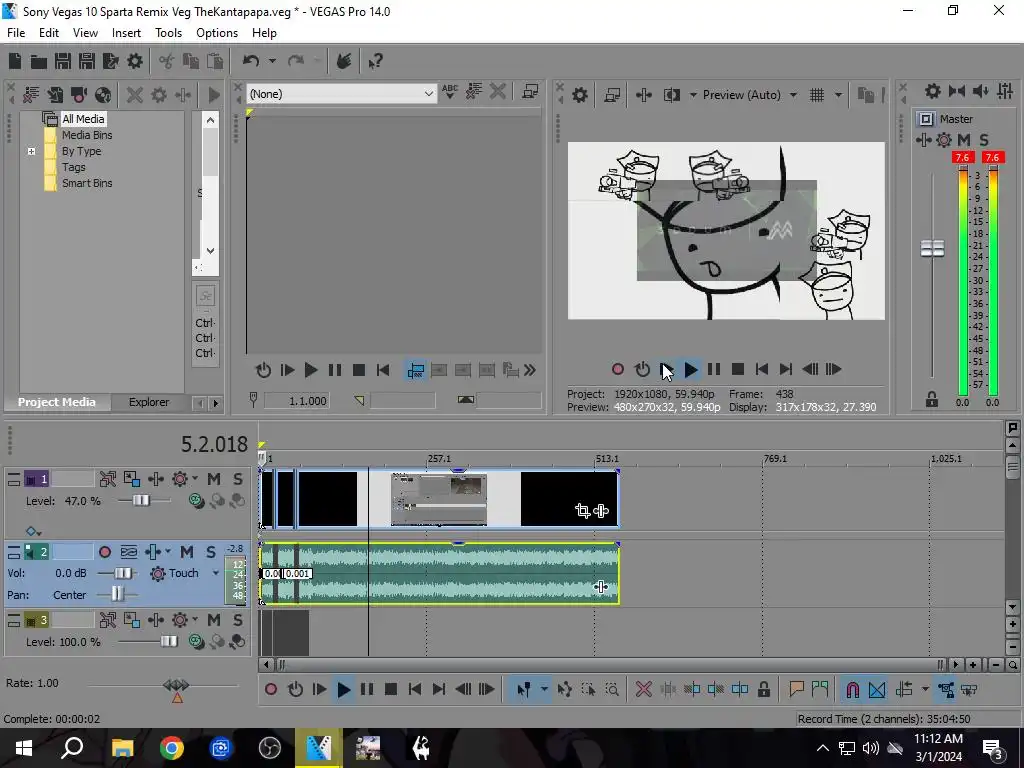Open the Insert menu
Screen dimensions: 1024x768
(126, 33)
